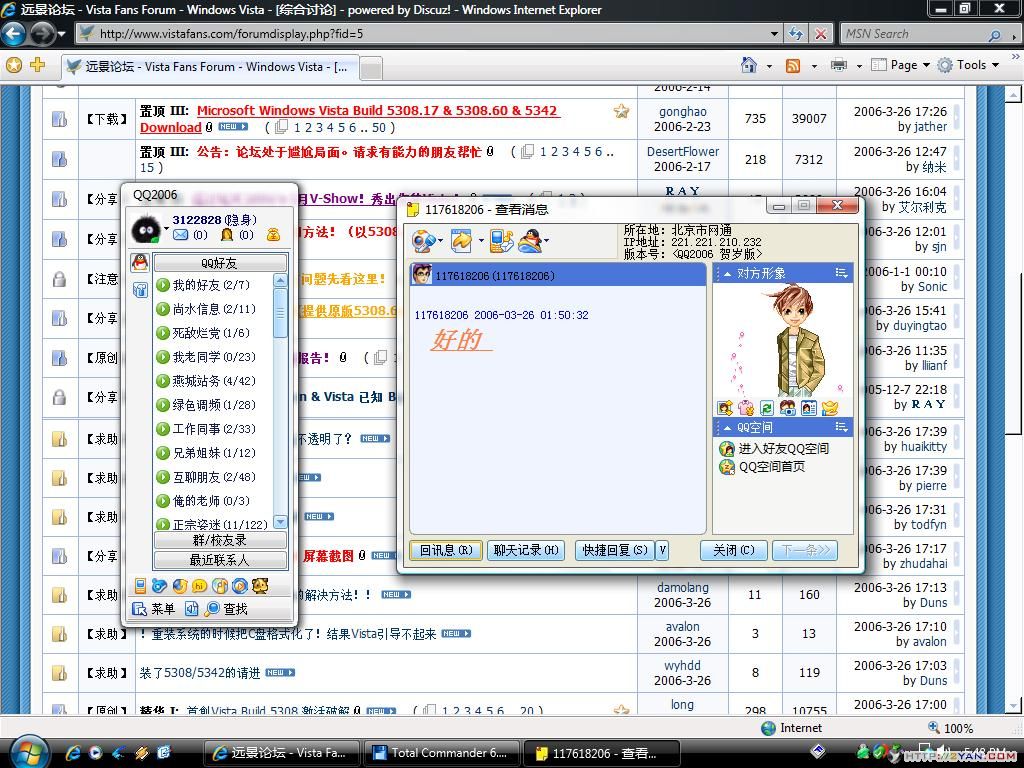The image size is (1024, 768).
Task: Open the send file icon in the message window
Action: tap(462, 240)
